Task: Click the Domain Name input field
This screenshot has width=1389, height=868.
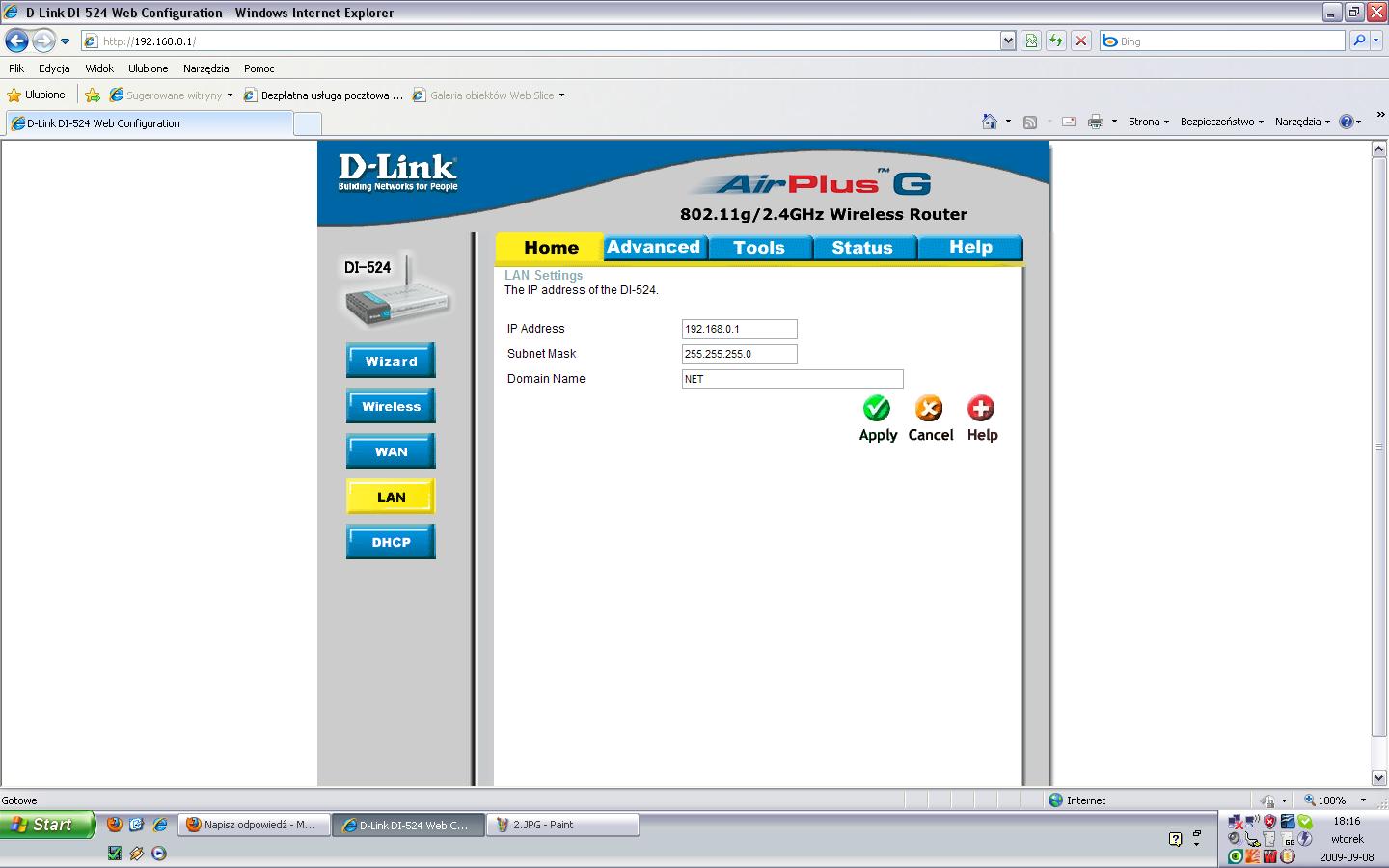Action: (793, 379)
